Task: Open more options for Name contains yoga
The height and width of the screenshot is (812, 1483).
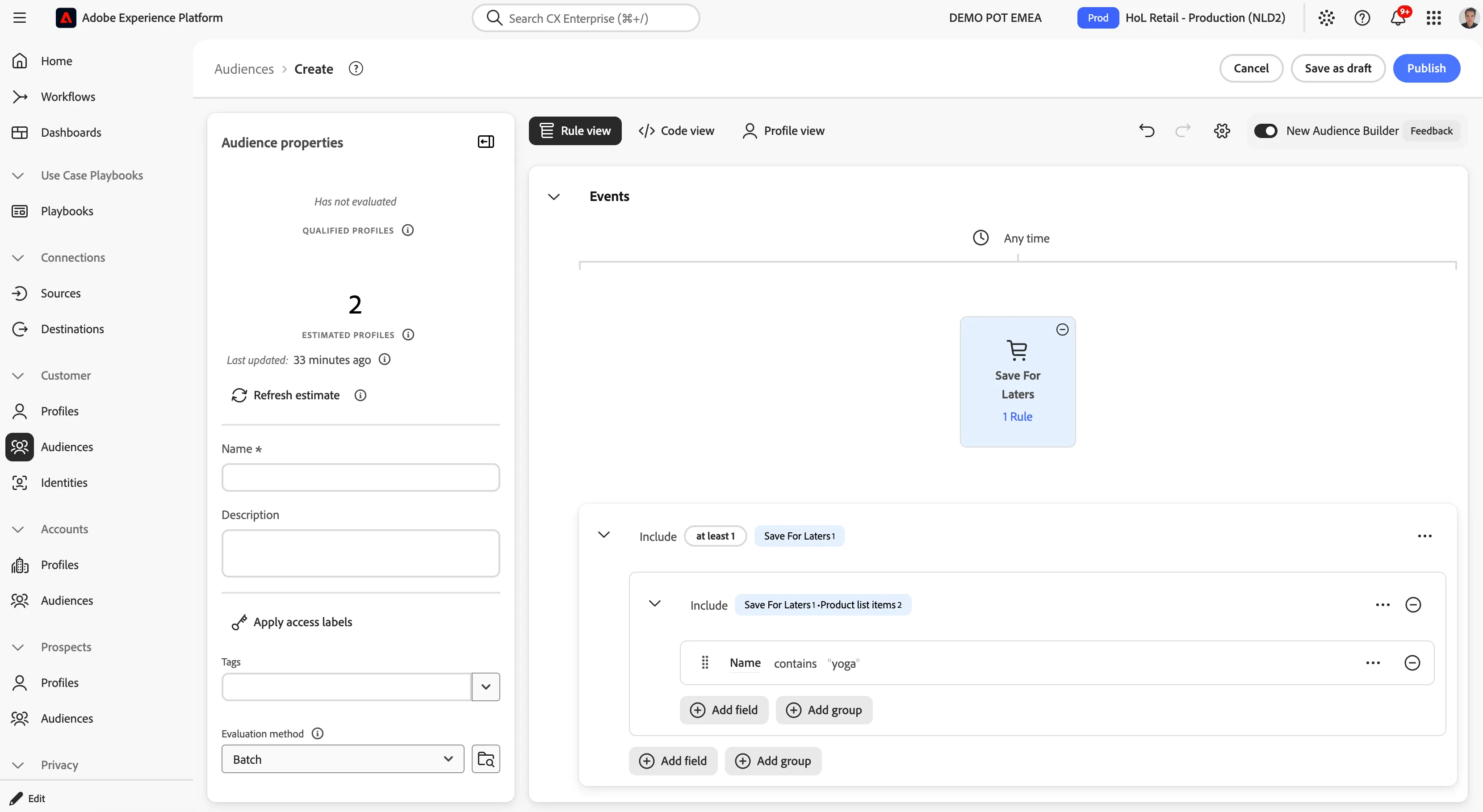Action: (1373, 662)
